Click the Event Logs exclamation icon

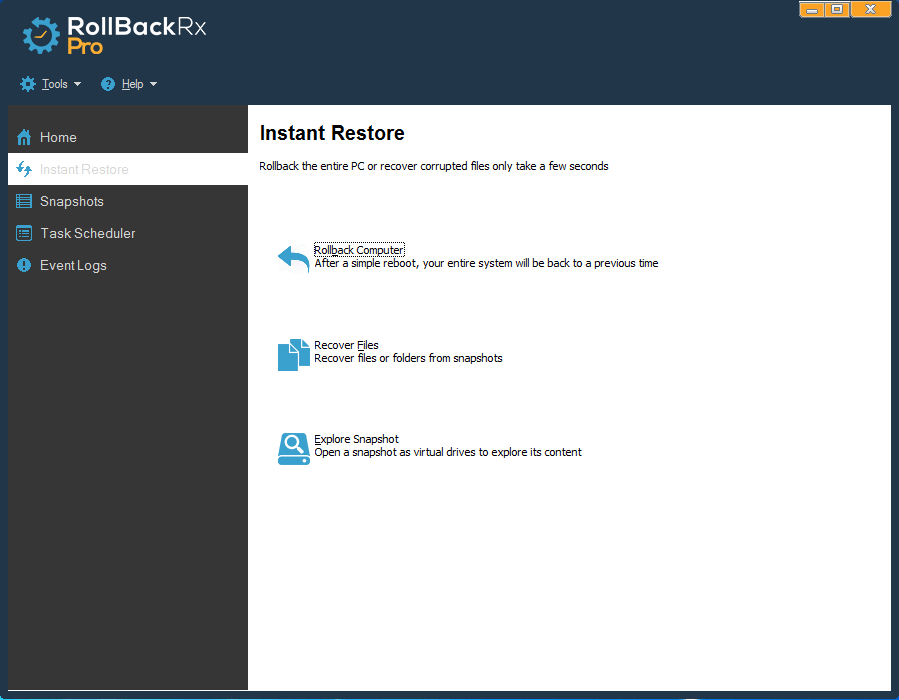[x=24, y=265]
